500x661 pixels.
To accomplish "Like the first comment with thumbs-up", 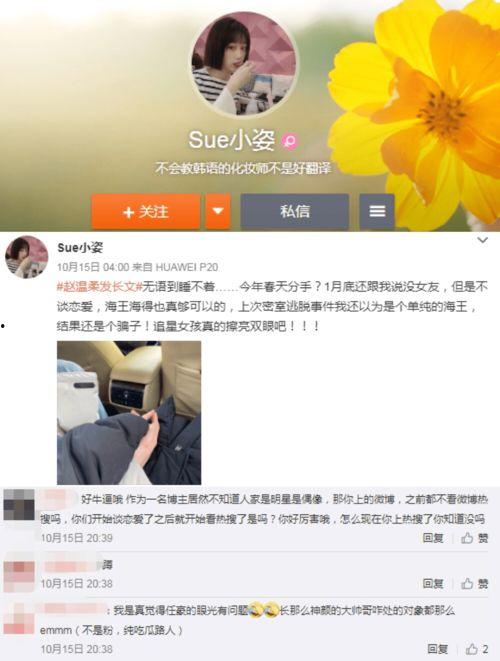I will click(x=474, y=538).
